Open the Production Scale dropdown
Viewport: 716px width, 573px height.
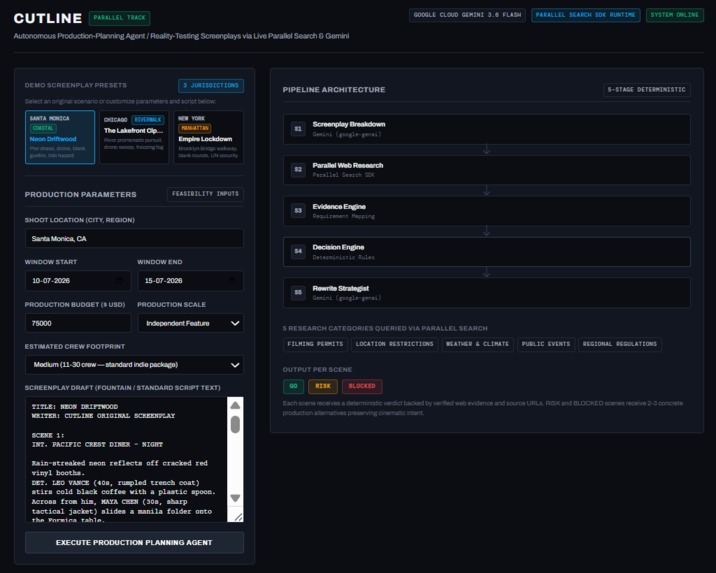click(x=190, y=323)
